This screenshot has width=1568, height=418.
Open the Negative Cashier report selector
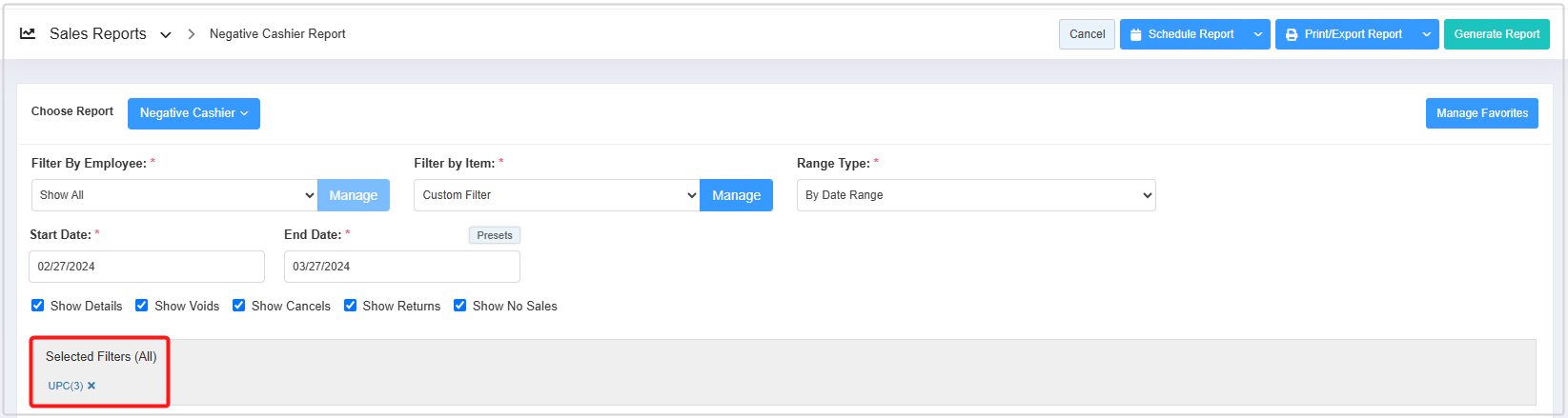click(x=193, y=113)
